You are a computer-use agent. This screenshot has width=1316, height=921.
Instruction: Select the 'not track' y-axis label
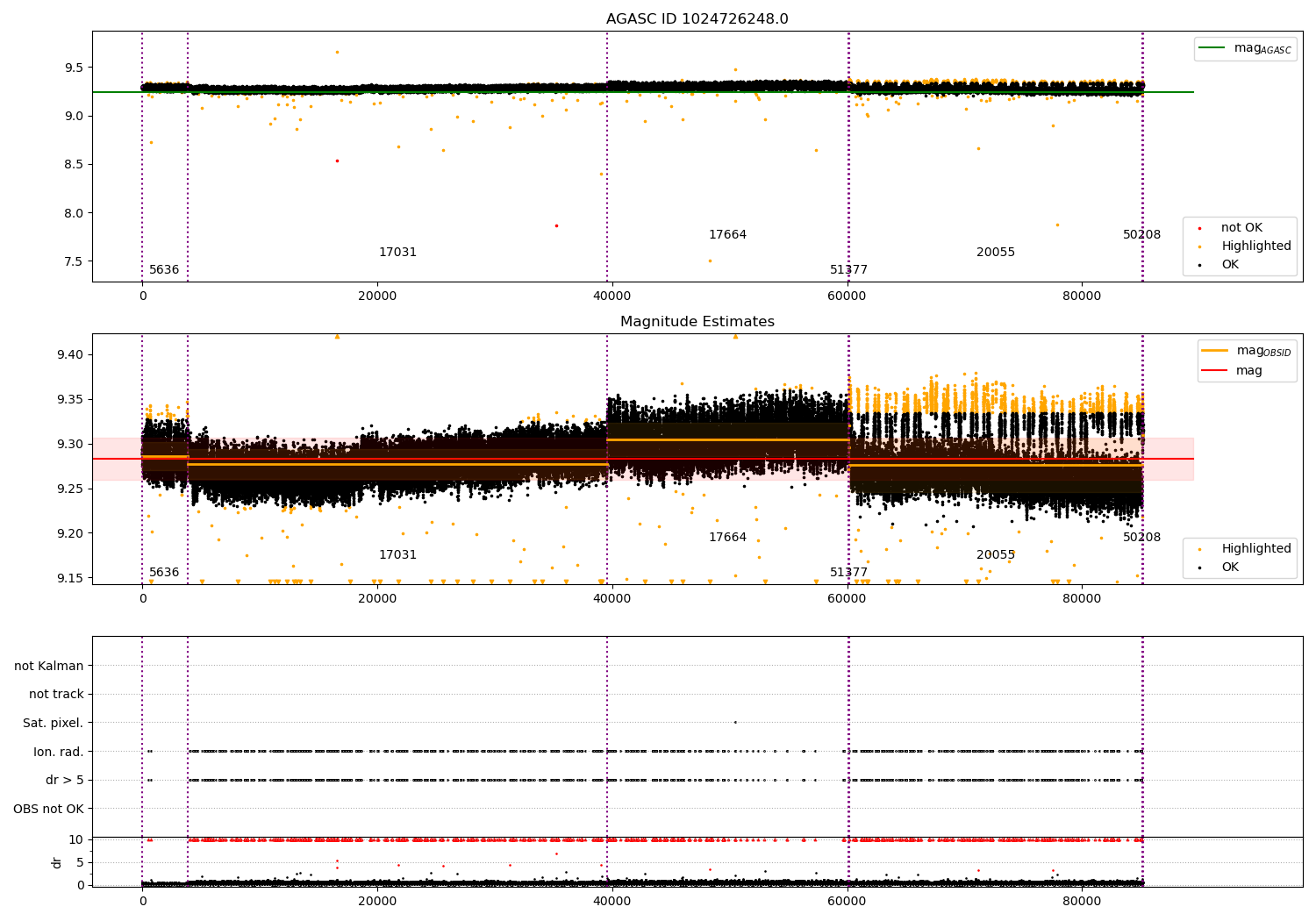[56, 694]
